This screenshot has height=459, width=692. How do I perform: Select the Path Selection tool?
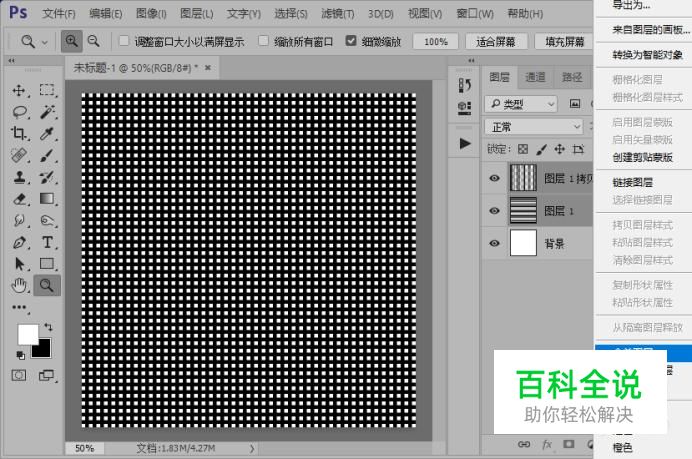(19, 263)
